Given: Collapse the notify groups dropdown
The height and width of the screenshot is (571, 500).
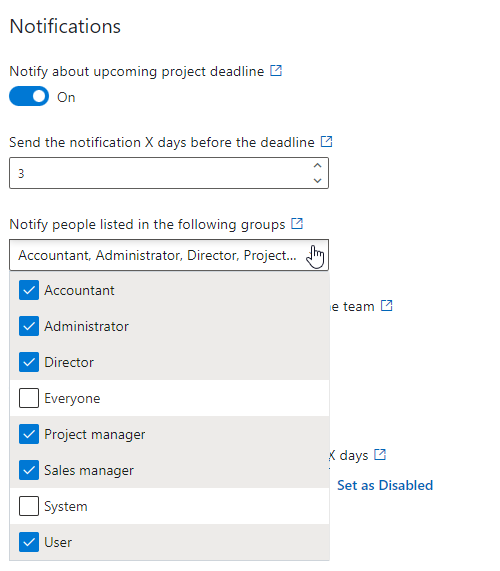Looking at the screenshot, I should 169,255.
